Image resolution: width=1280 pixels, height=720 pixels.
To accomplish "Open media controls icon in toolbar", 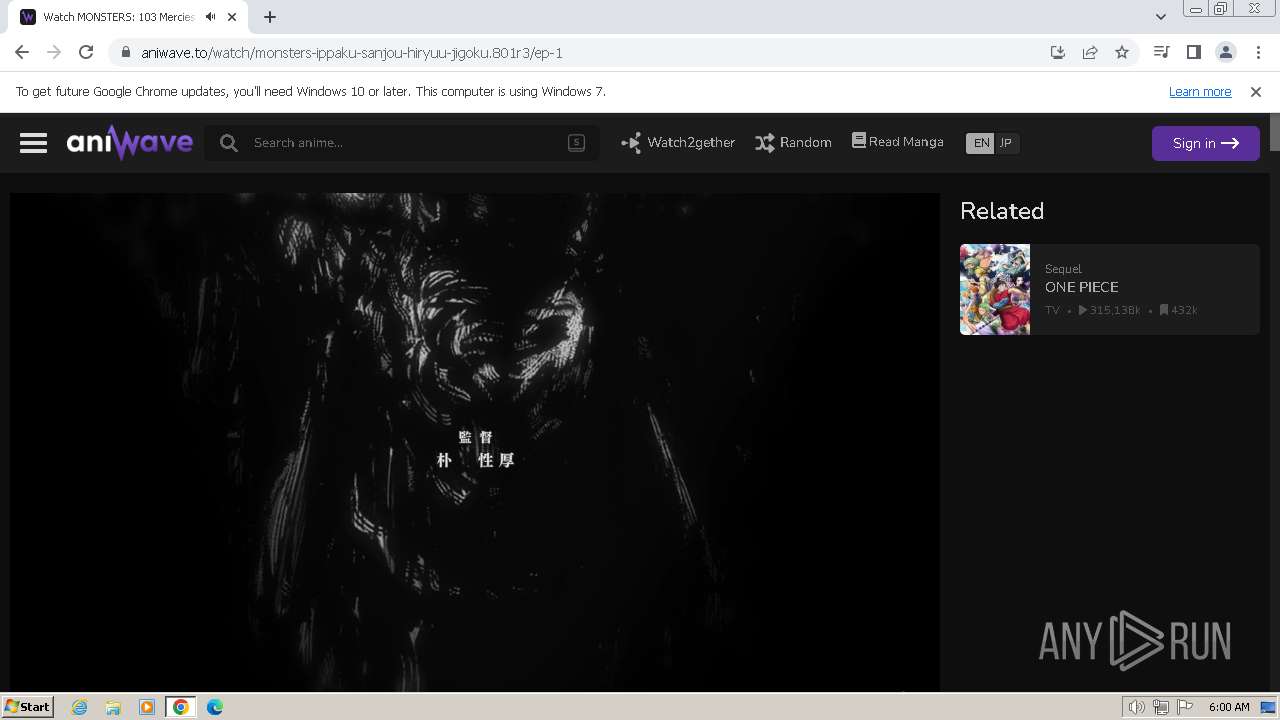I will pos(1161,52).
